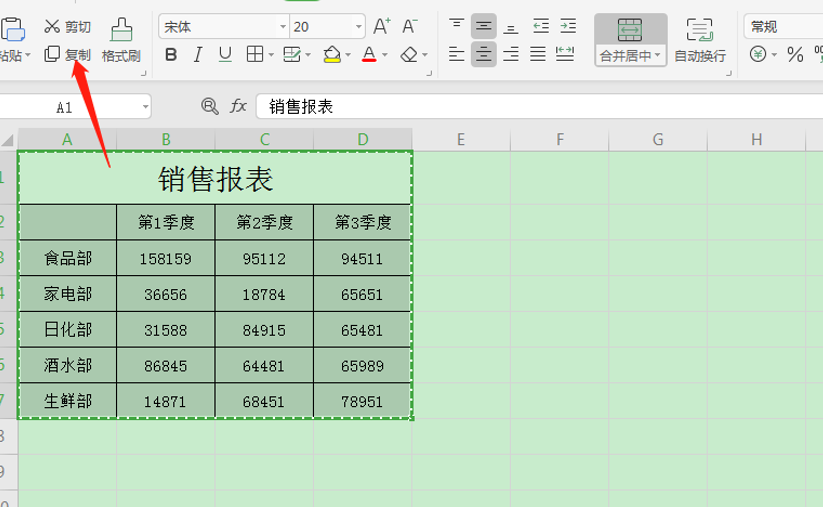823x507 pixels.
Task: Decrease indent icon
Action: click(x=541, y=26)
